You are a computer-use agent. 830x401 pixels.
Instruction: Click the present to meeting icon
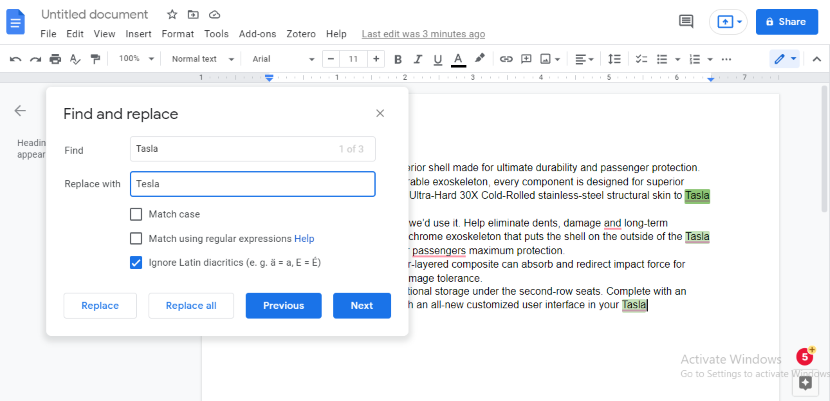coord(725,22)
